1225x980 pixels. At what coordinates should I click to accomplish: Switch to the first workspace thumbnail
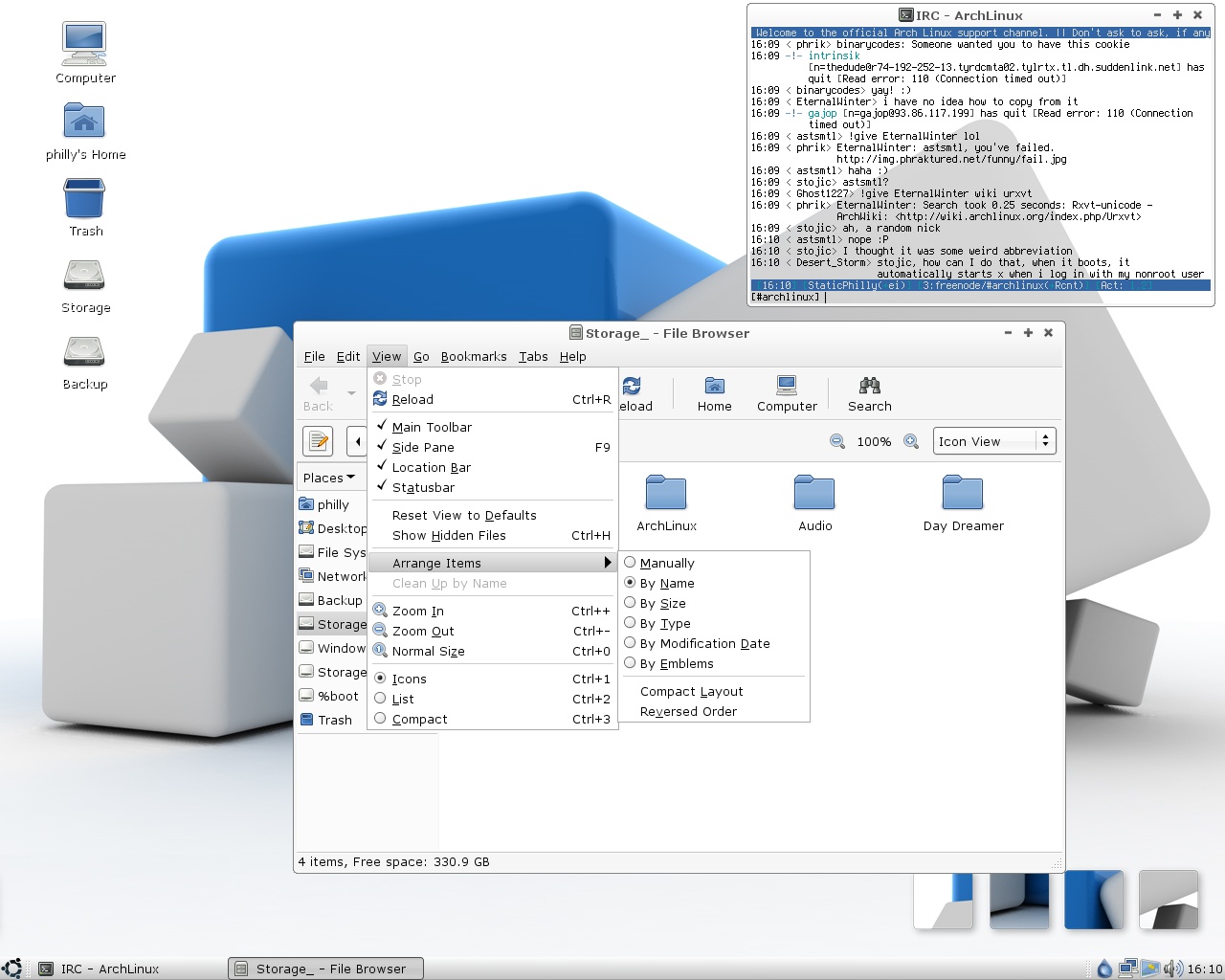coord(943,900)
